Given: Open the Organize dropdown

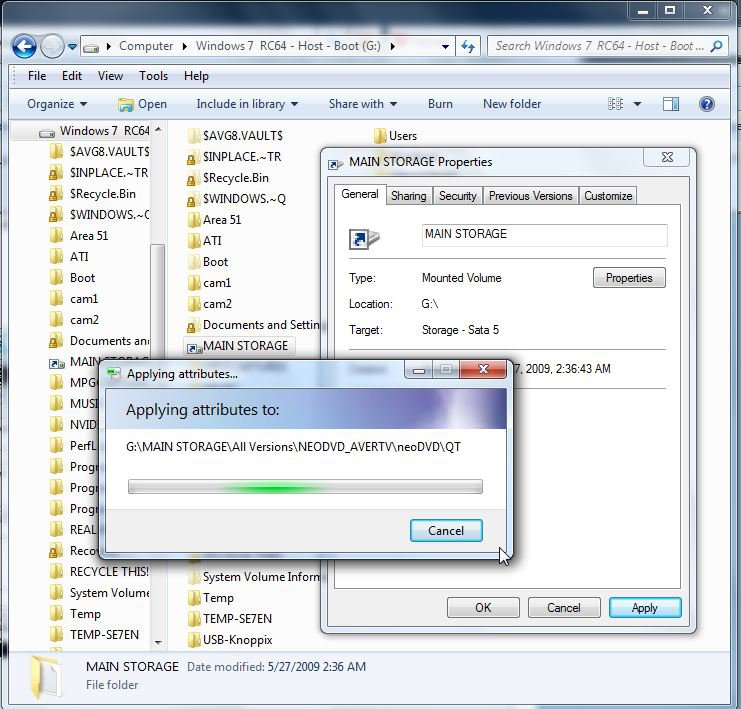Looking at the screenshot, I should [57, 104].
